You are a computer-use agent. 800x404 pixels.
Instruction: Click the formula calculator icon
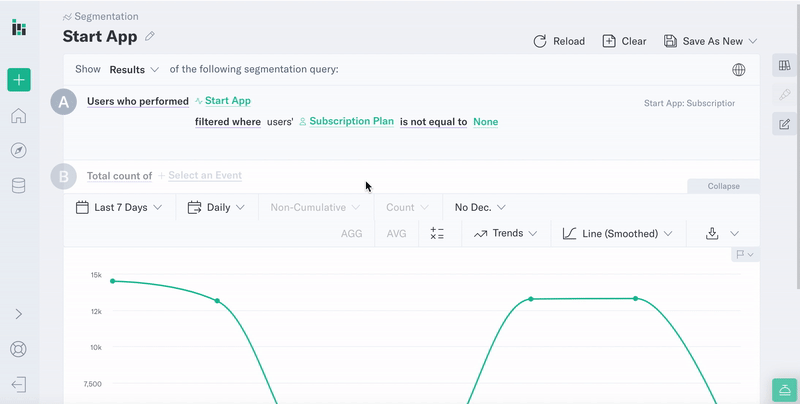[437, 234]
